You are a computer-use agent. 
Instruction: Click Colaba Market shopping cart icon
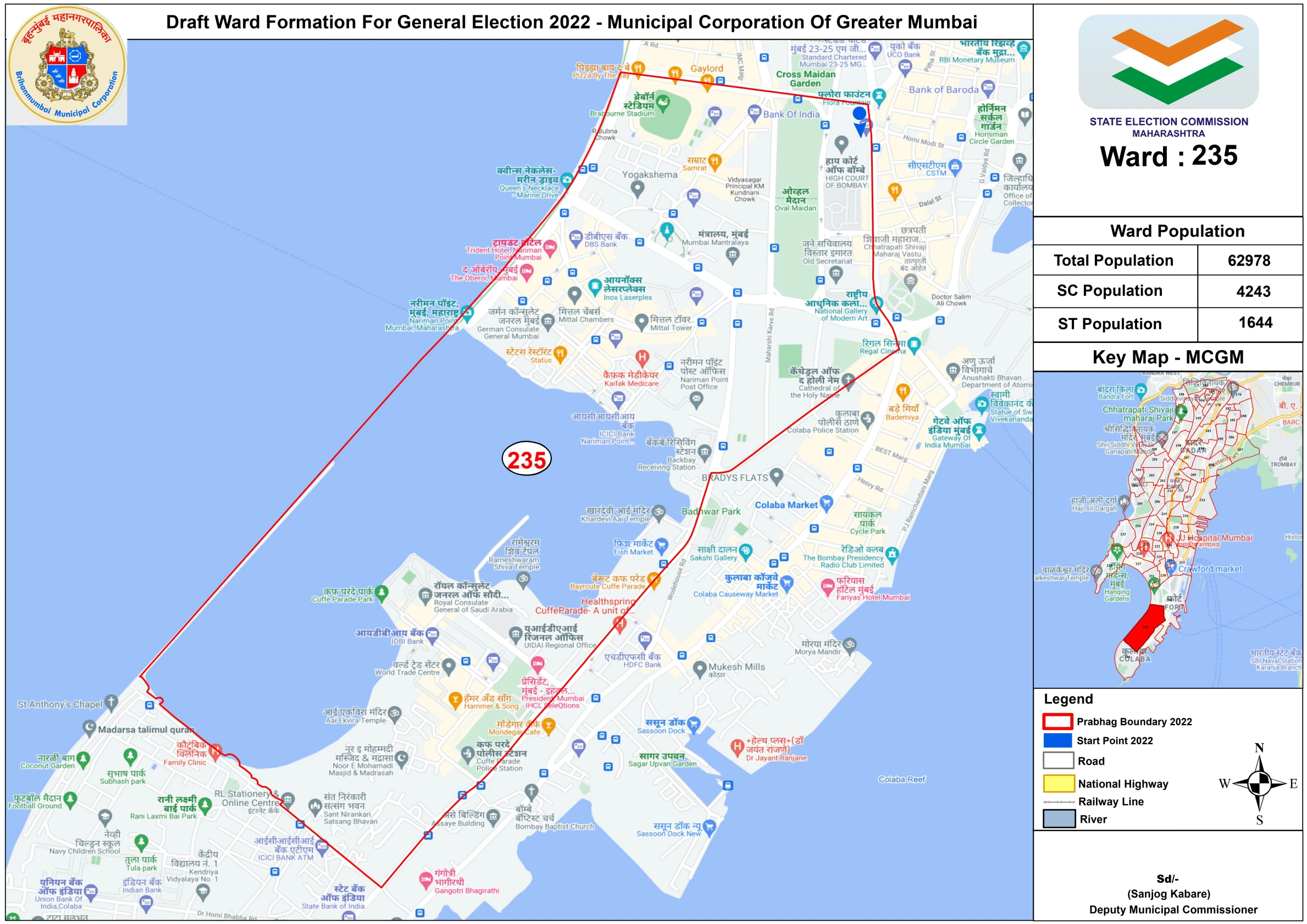pyautogui.click(x=826, y=502)
